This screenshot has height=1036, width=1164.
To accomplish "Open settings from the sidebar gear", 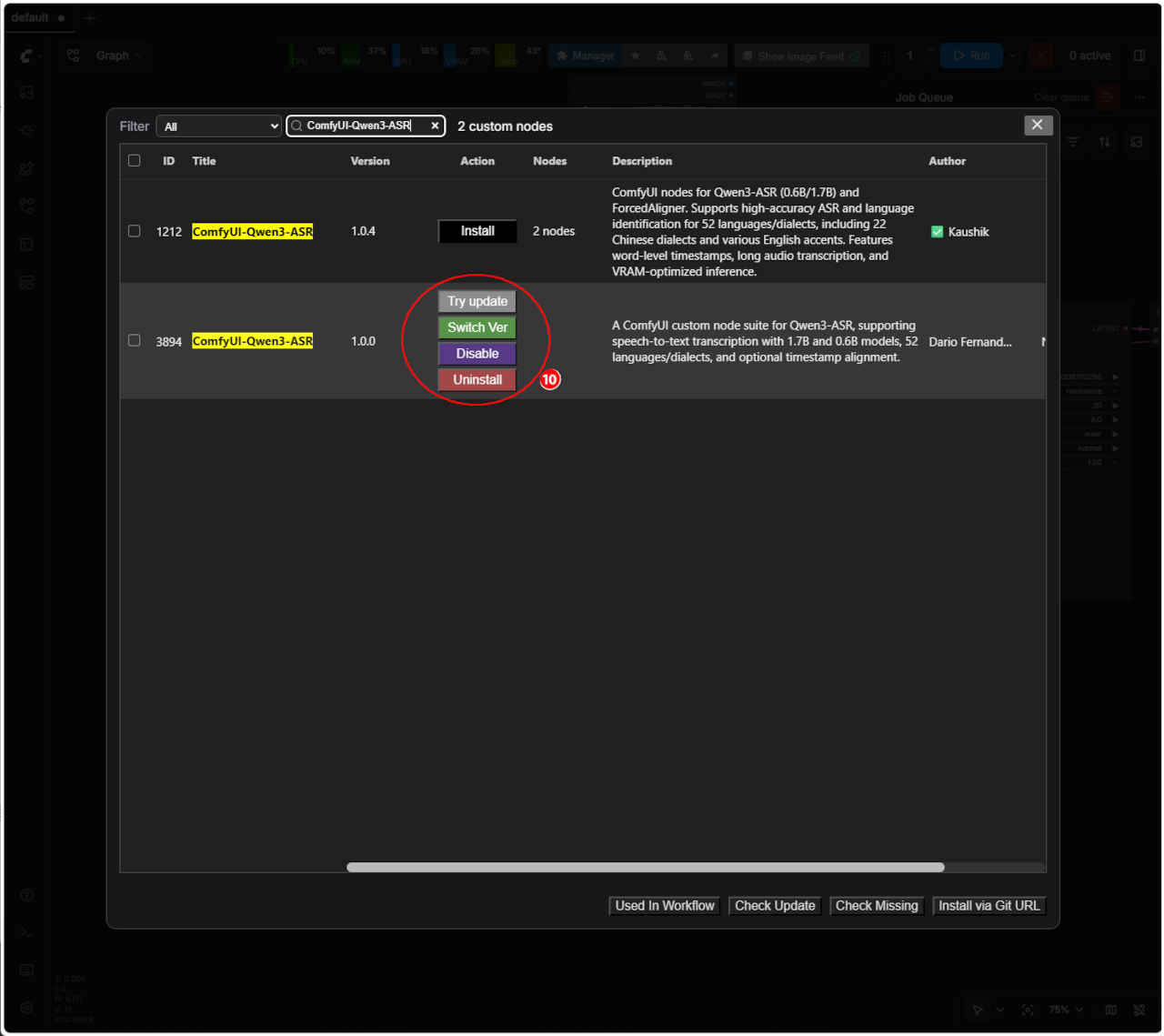I will [x=27, y=1008].
